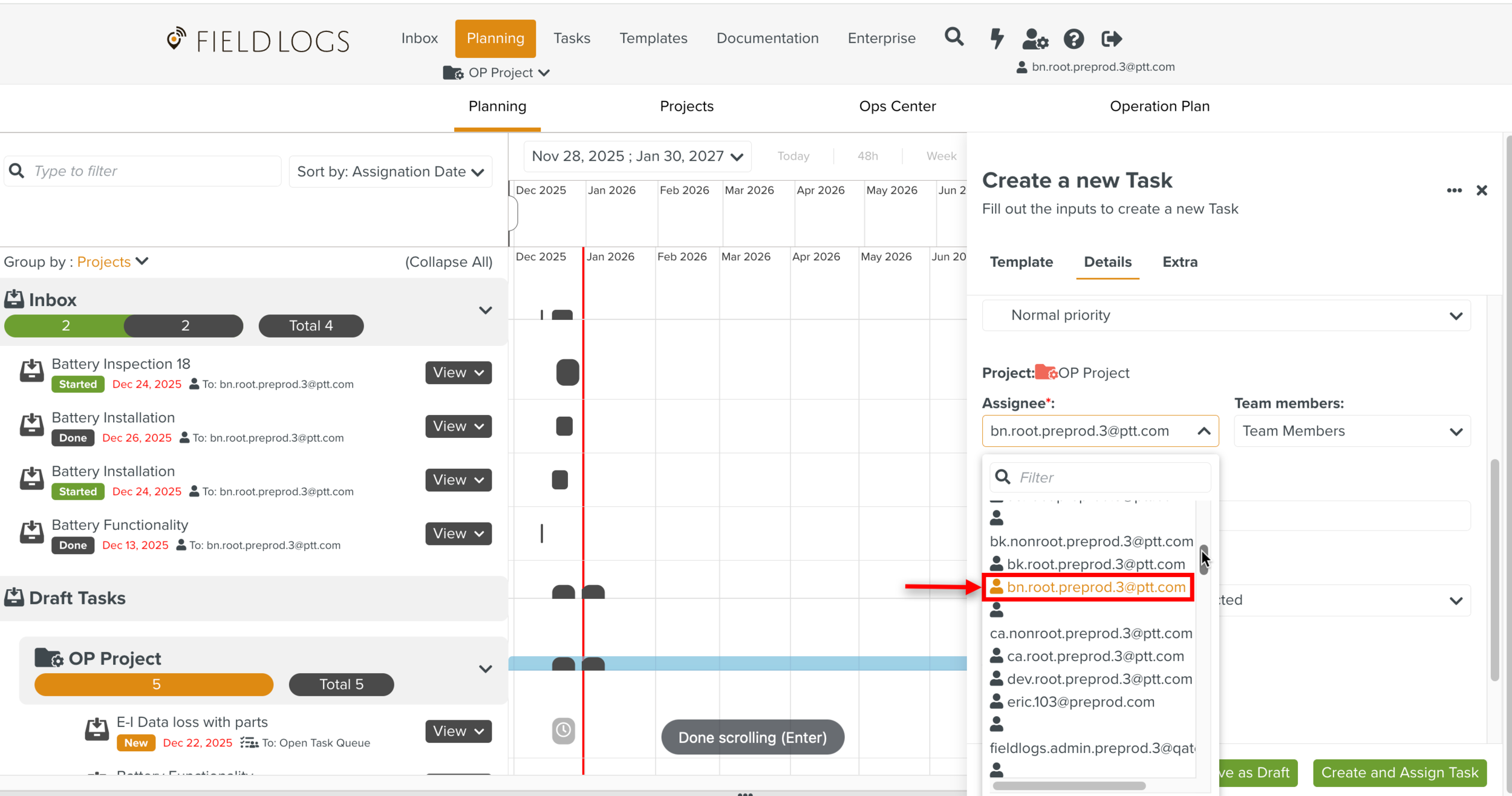Open the search magnifier in top navigation
This screenshot has height=796, width=1512.
pyautogui.click(x=954, y=38)
